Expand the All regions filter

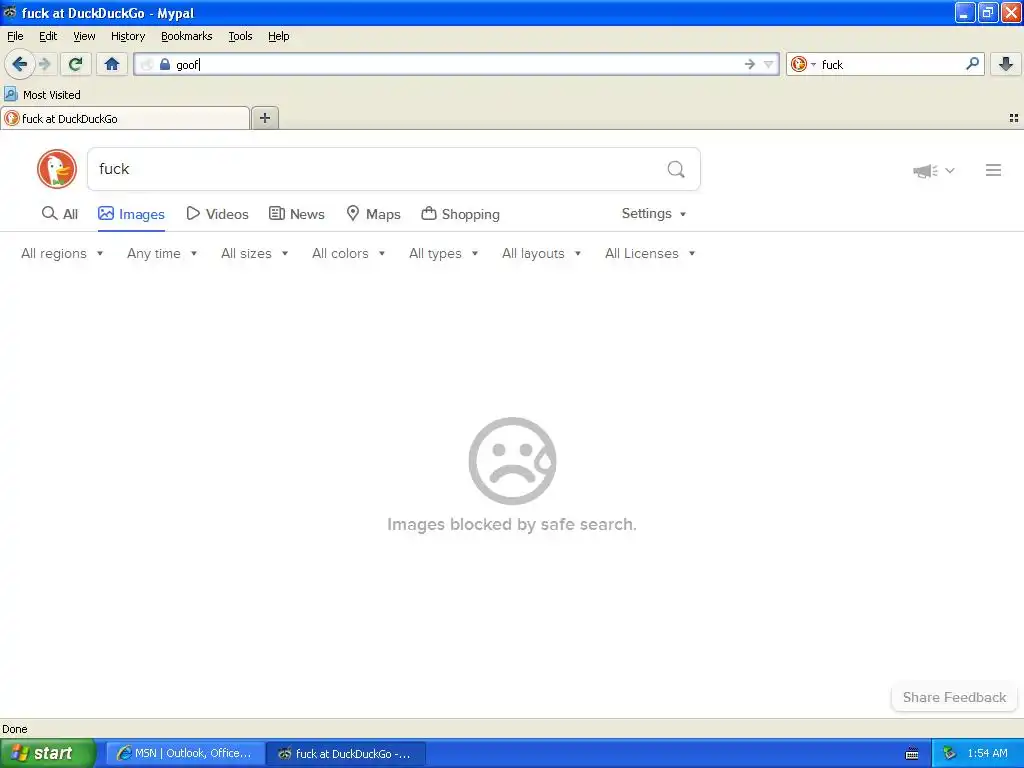tap(62, 253)
